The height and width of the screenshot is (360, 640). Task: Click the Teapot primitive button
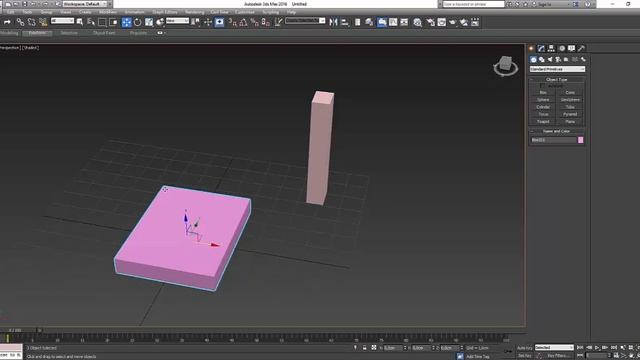(x=543, y=122)
